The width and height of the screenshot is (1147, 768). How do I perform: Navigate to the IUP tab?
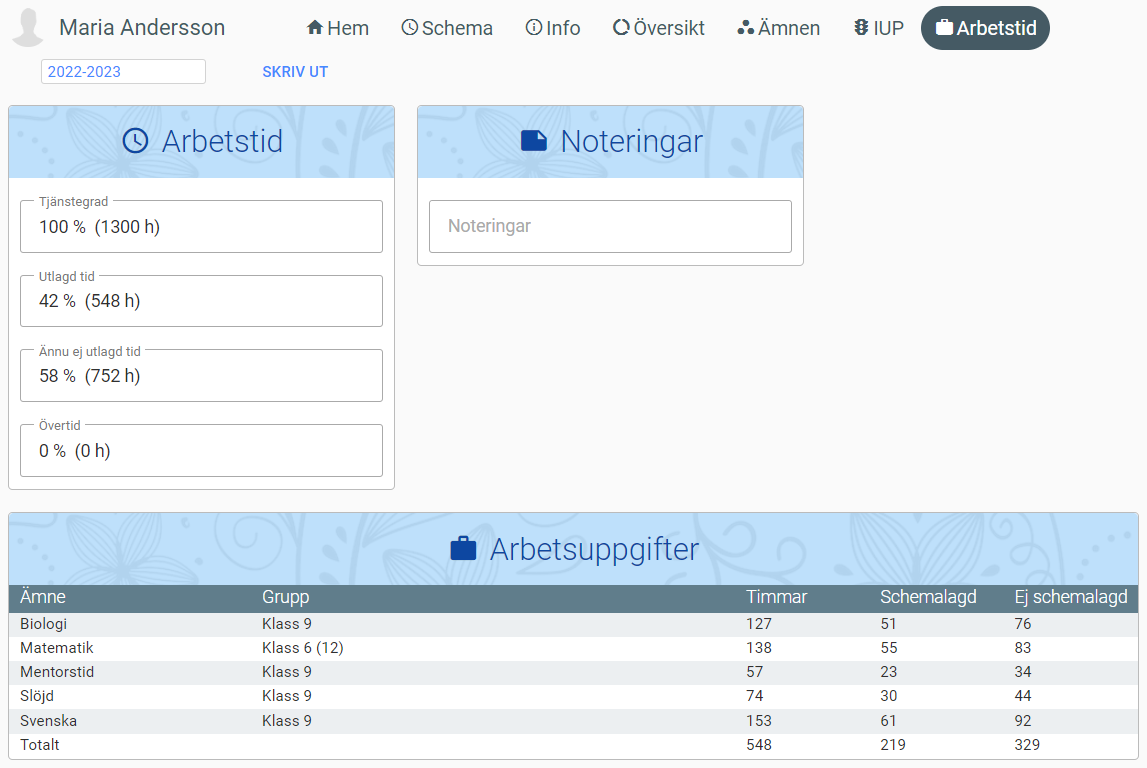click(878, 28)
